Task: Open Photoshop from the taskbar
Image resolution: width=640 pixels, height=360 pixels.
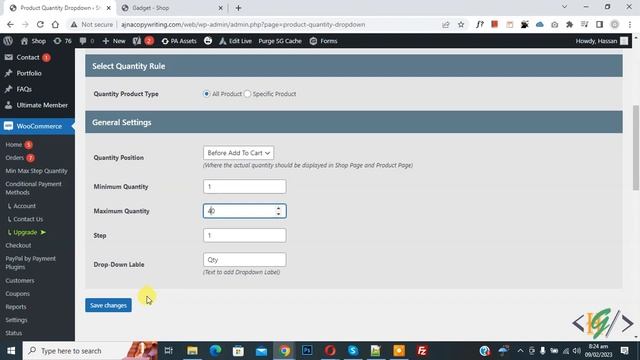Action: (x=307, y=351)
